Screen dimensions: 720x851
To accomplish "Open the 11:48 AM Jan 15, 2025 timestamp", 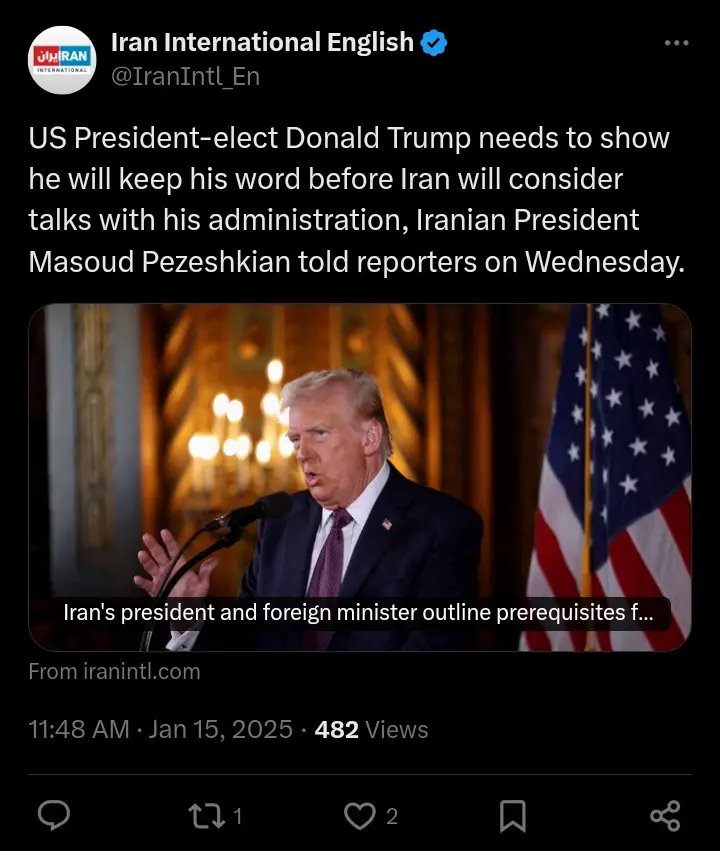I will click(160, 729).
